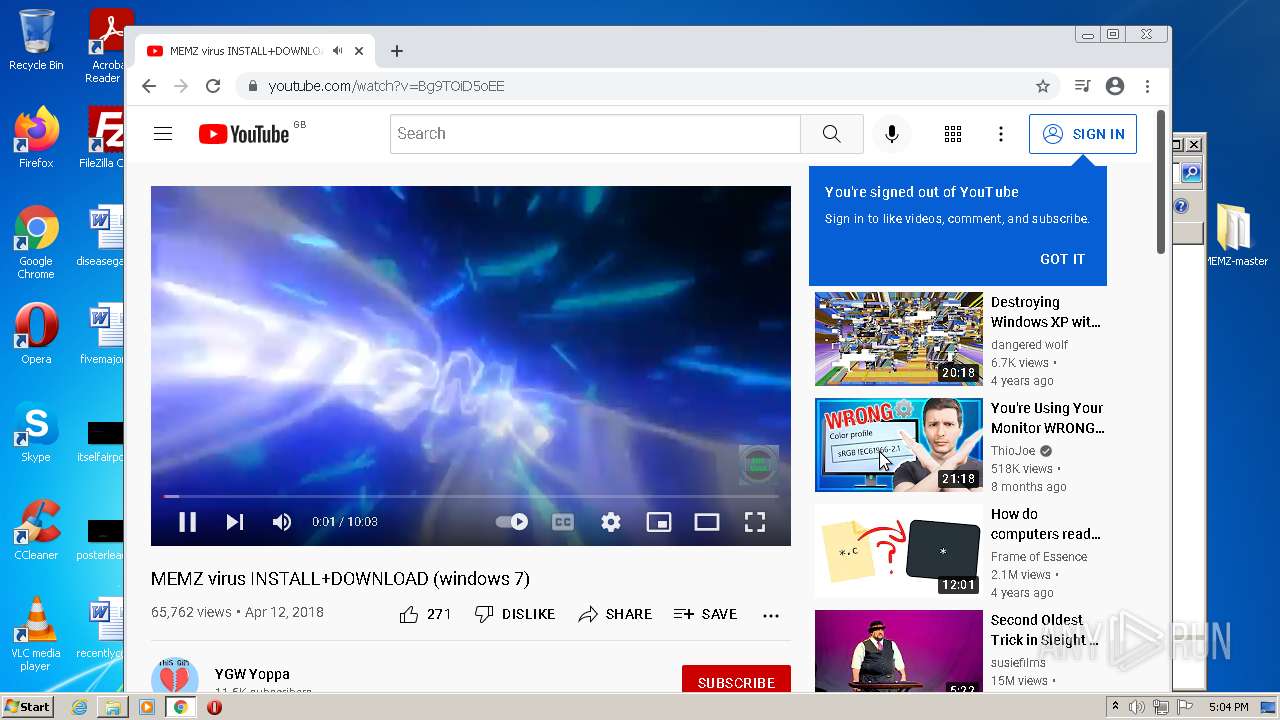Open more actions ellipsis under video

click(771, 615)
